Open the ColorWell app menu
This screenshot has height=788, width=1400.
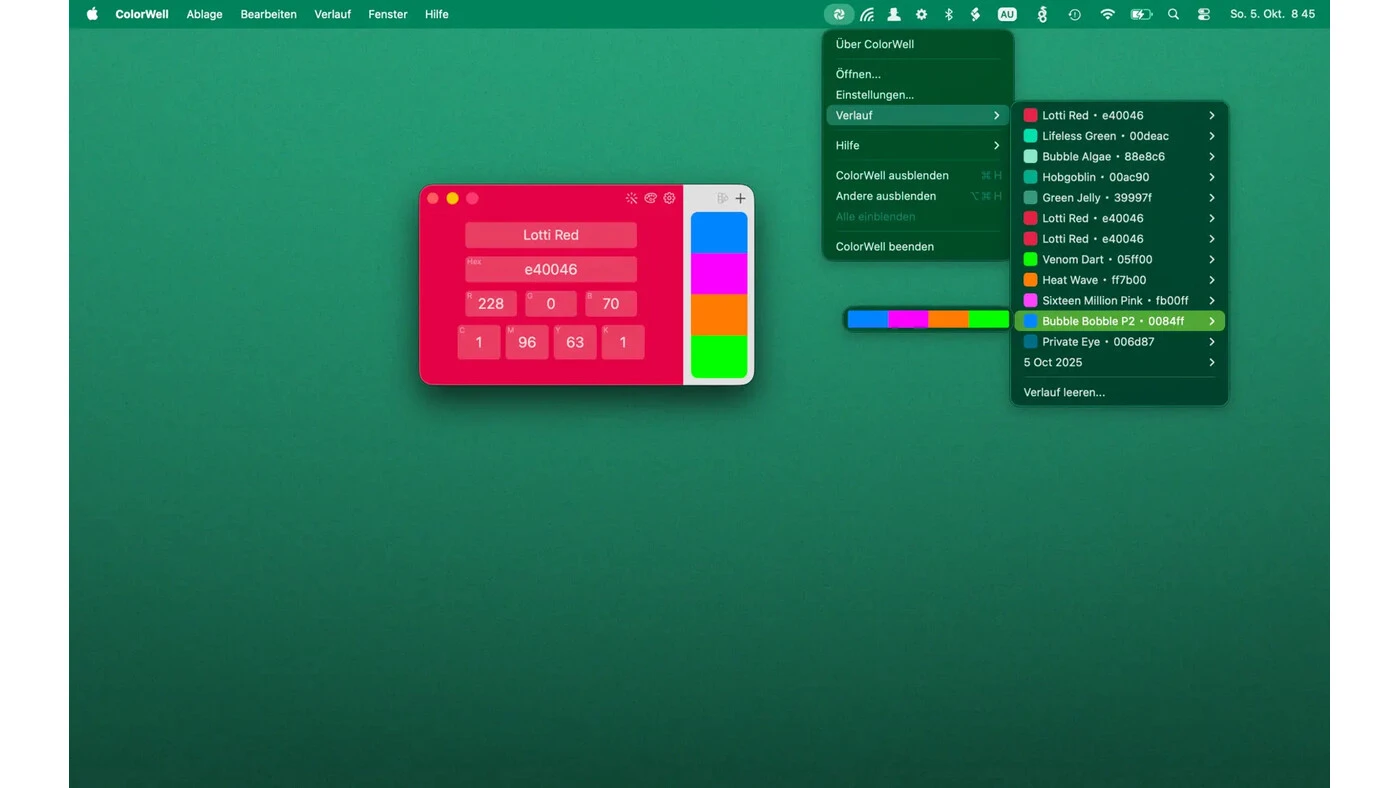[142, 14]
